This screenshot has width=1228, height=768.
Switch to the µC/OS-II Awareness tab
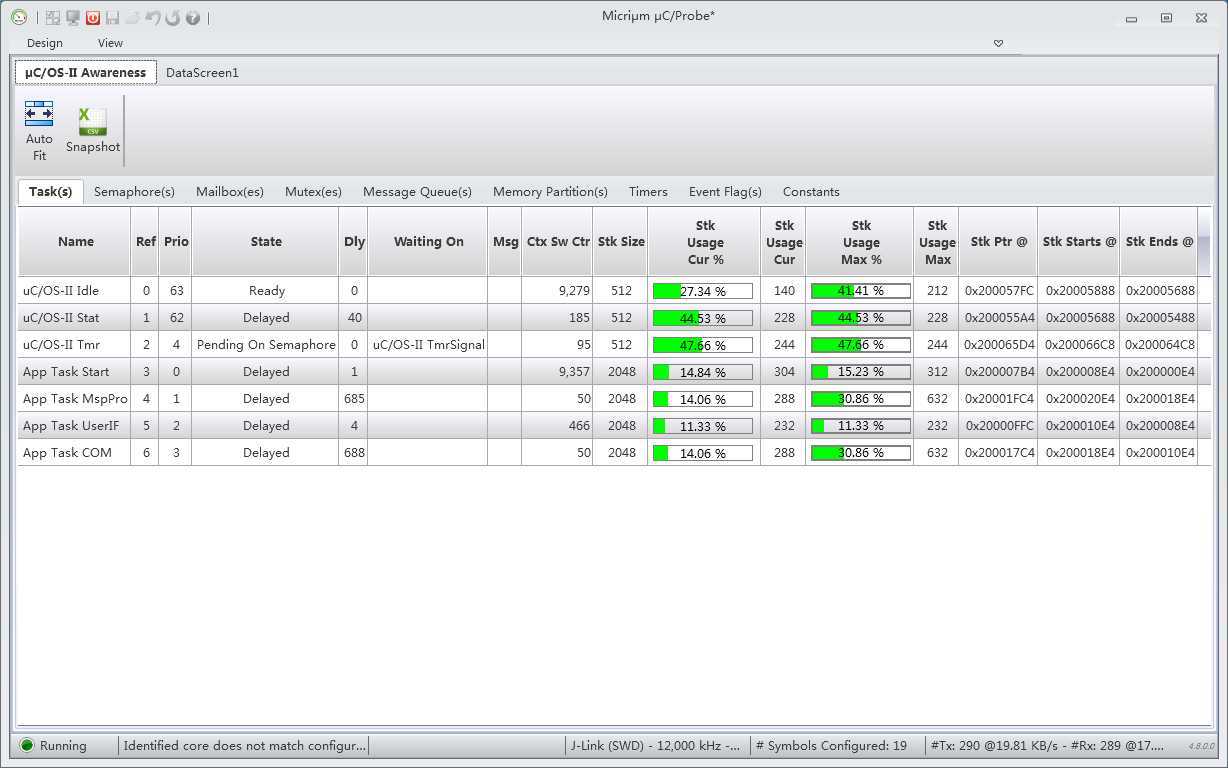86,72
